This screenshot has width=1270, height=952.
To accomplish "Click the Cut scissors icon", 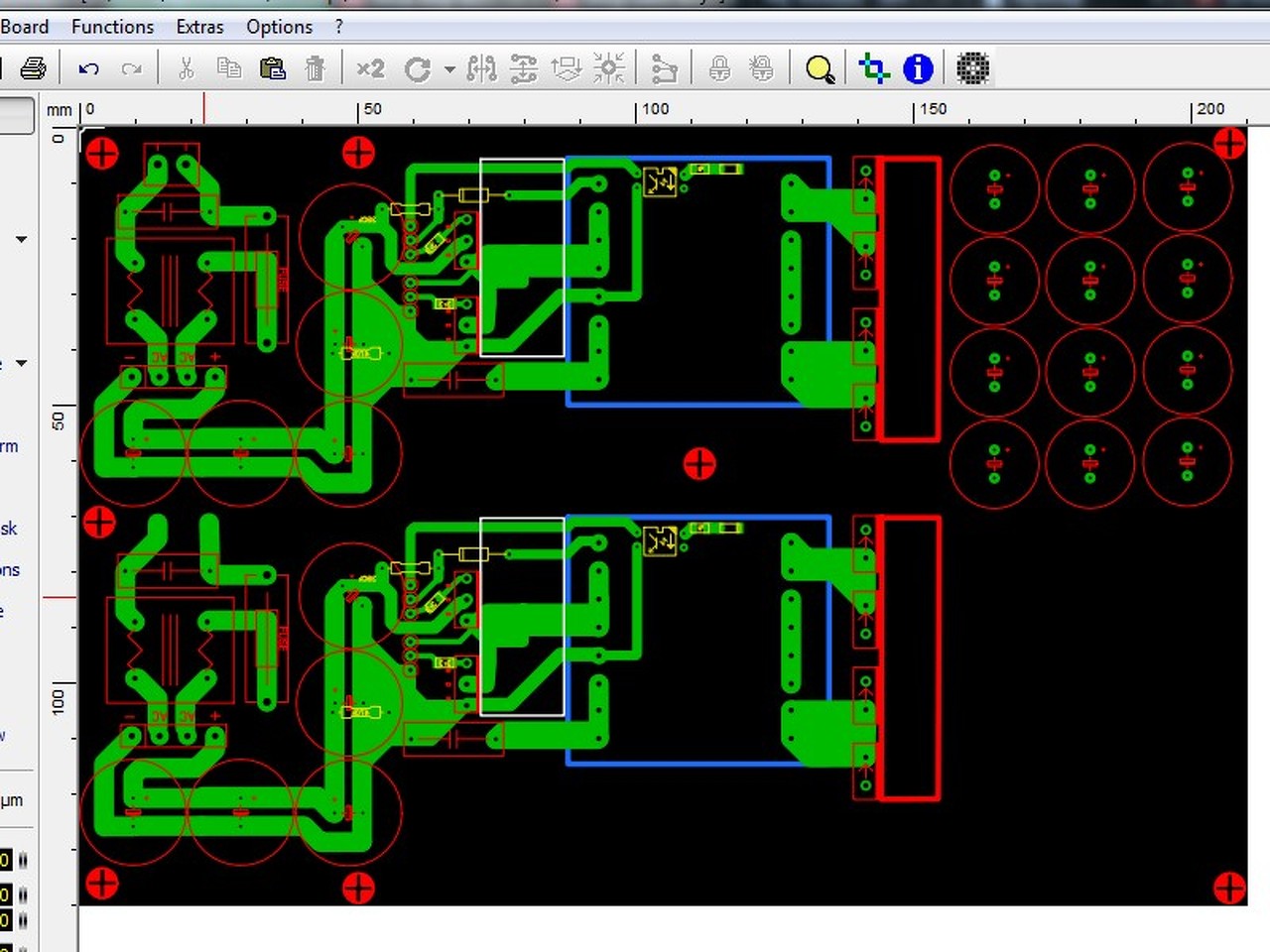I will pyautogui.click(x=186, y=68).
